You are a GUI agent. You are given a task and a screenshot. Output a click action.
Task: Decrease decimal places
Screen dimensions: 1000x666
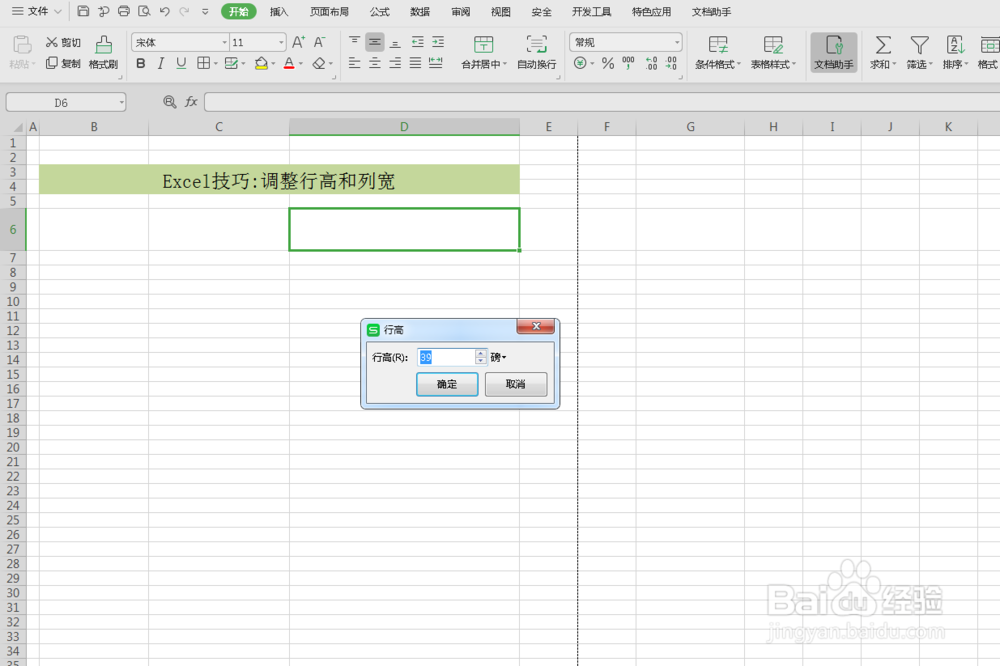pyautogui.click(x=672, y=63)
